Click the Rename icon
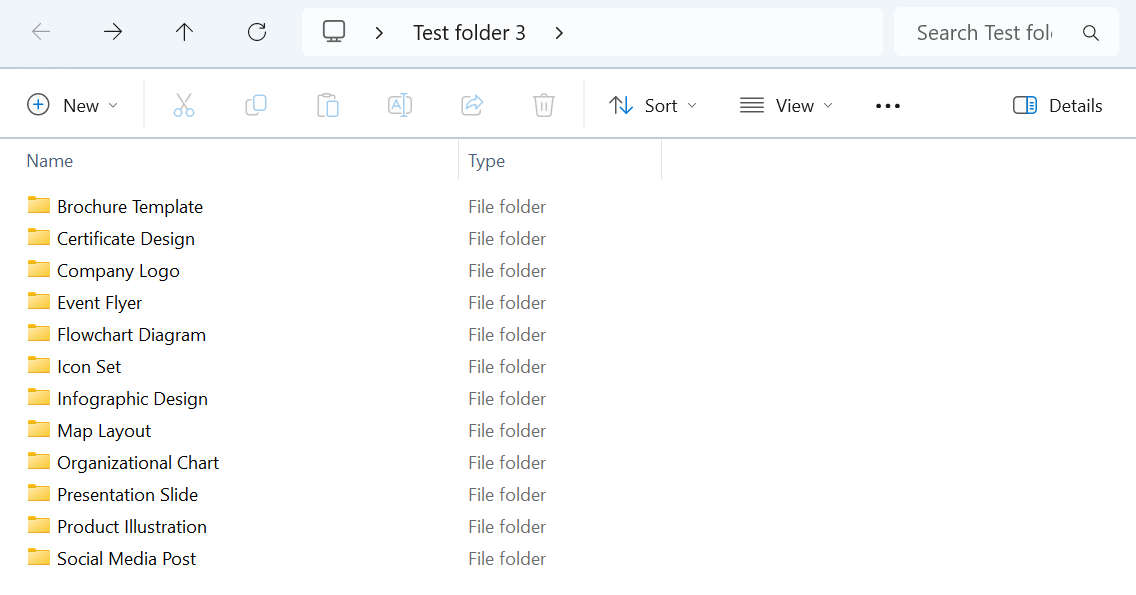The height and width of the screenshot is (595, 1136). point(400,104)
